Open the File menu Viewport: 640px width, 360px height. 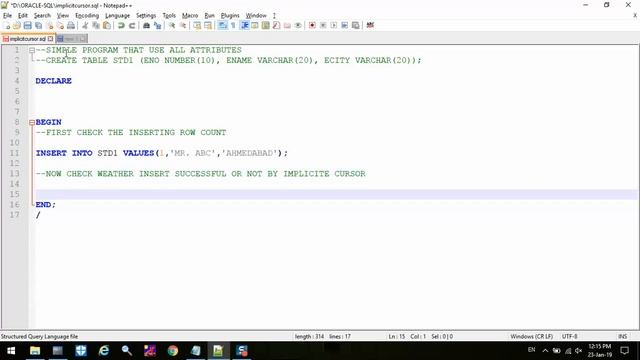click(x=7, y=16)
